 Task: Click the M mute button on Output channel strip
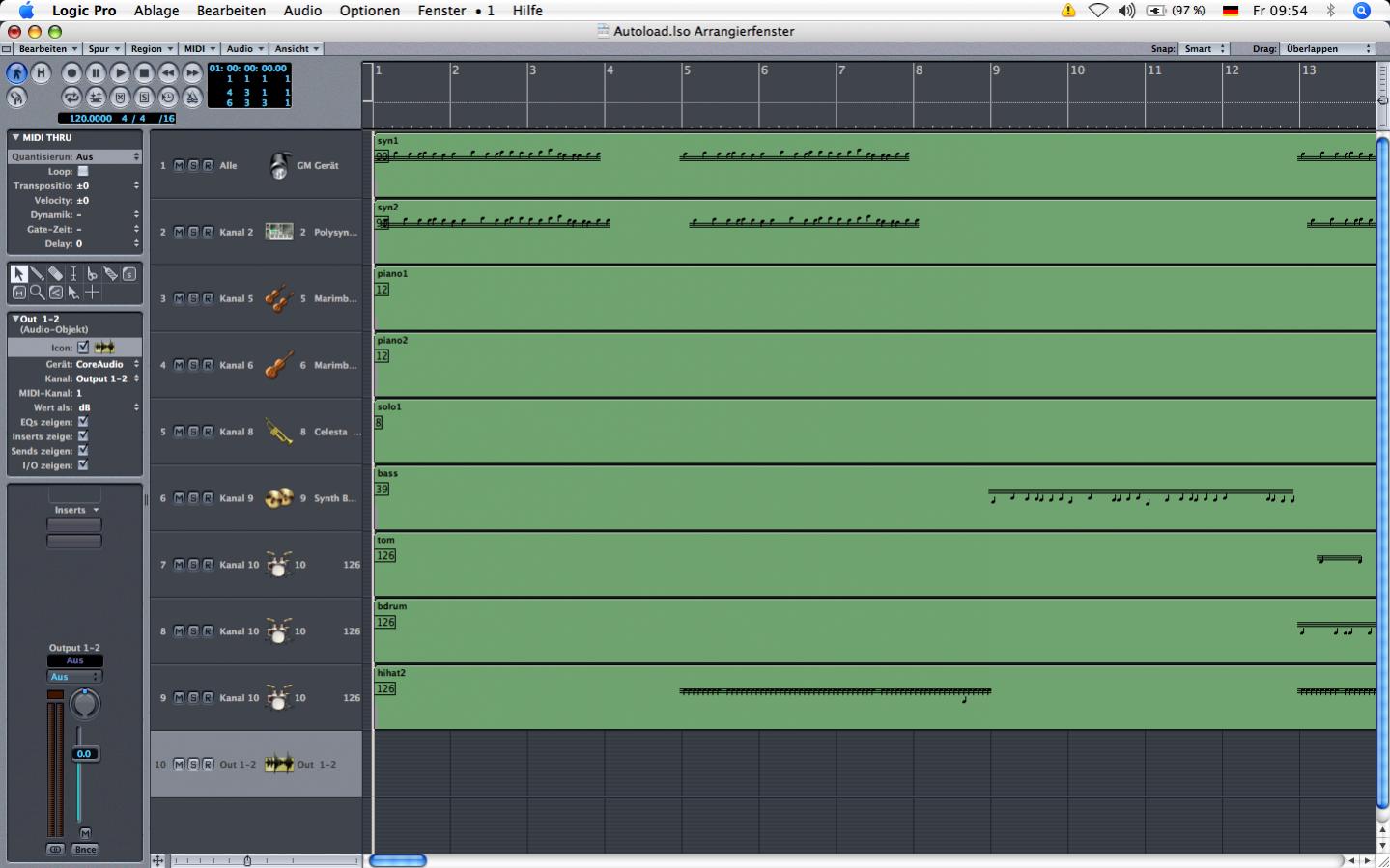pos(85,833)
